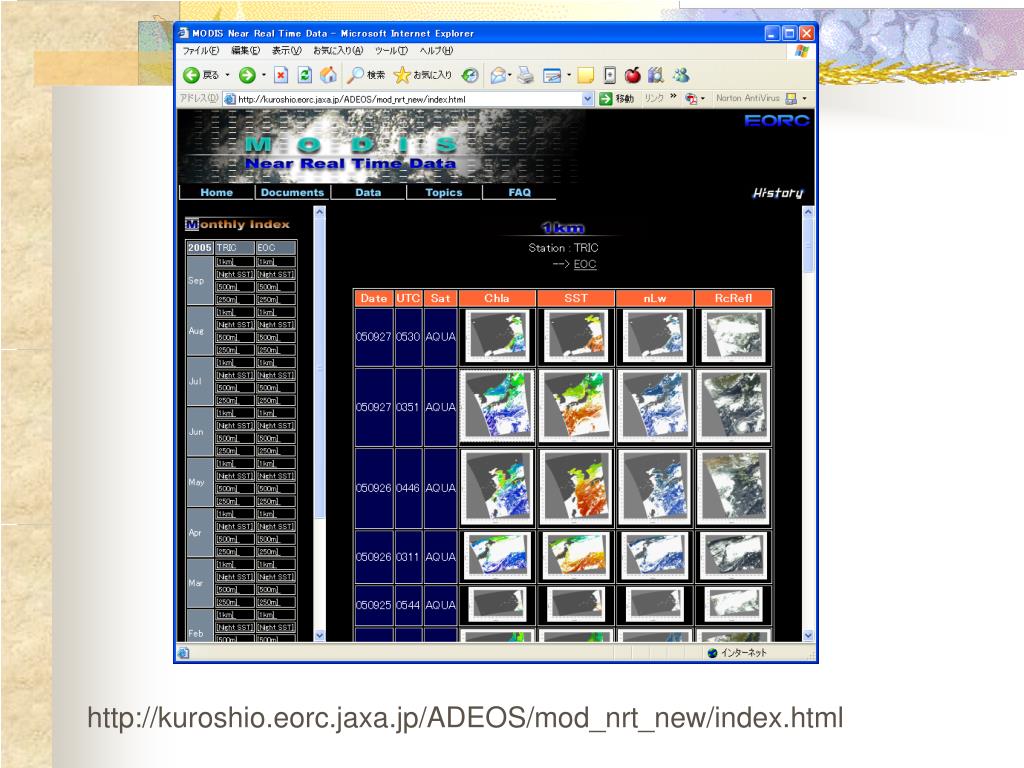Viewport: 1024px width, 768px height.
Task: Open the ツール(T) menu
Action: 391,50
